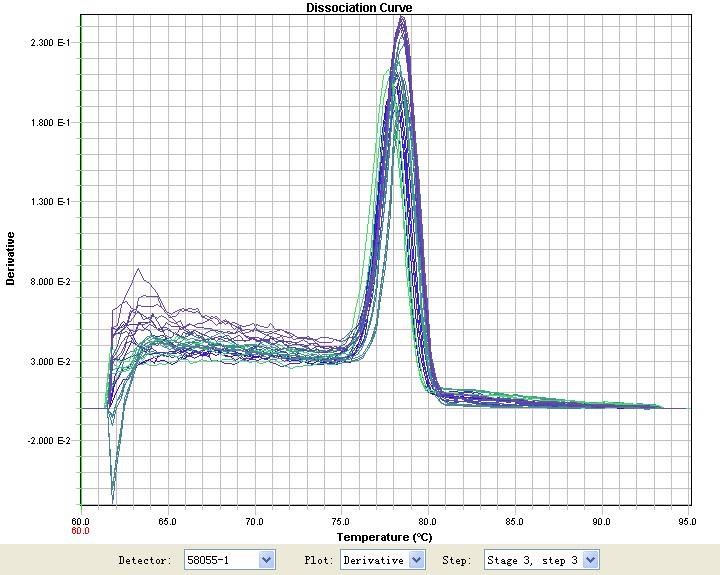Click the Detector: label text

(x=145, y=561)
